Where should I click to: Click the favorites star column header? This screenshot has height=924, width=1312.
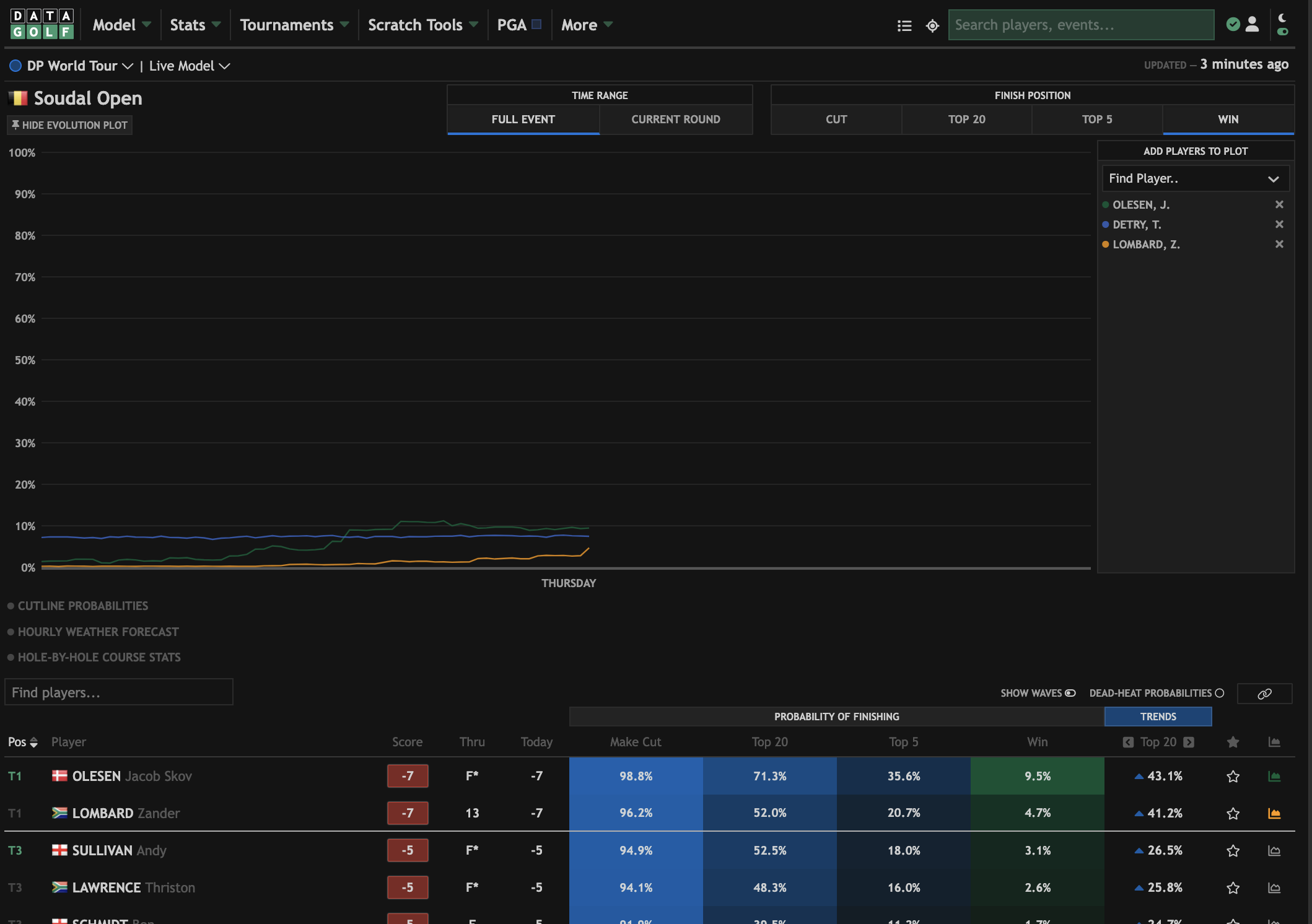[1233, 742]
